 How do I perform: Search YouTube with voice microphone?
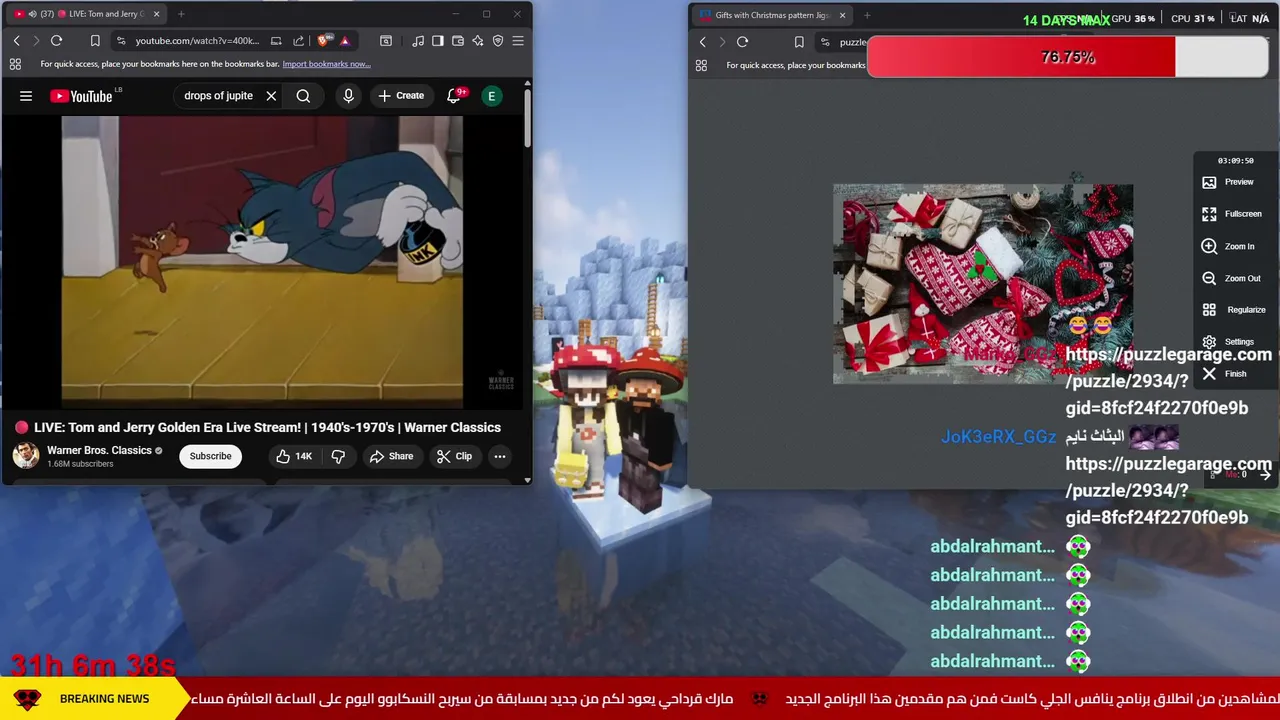click(348, 96)
